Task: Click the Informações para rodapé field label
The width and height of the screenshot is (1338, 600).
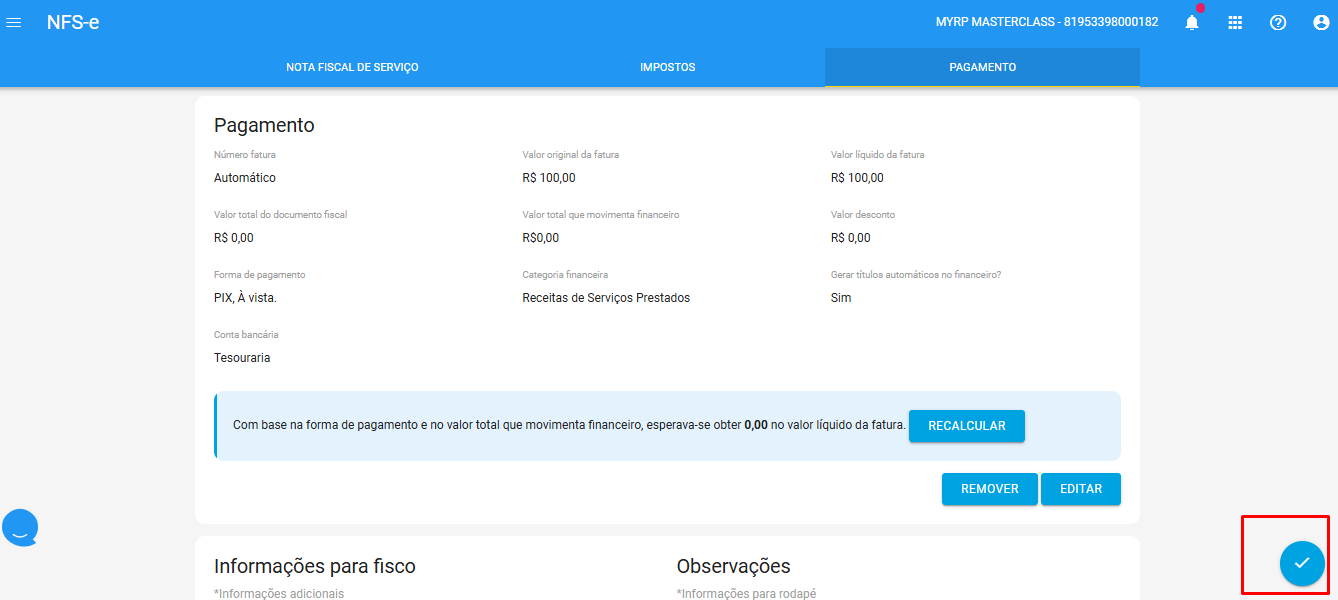Action: point(746,594)
